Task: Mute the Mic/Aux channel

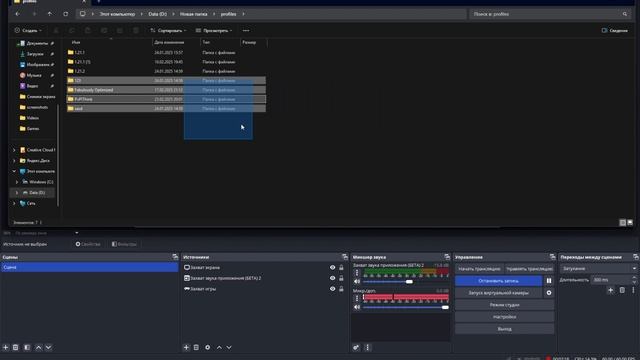Action: (357, 307)
